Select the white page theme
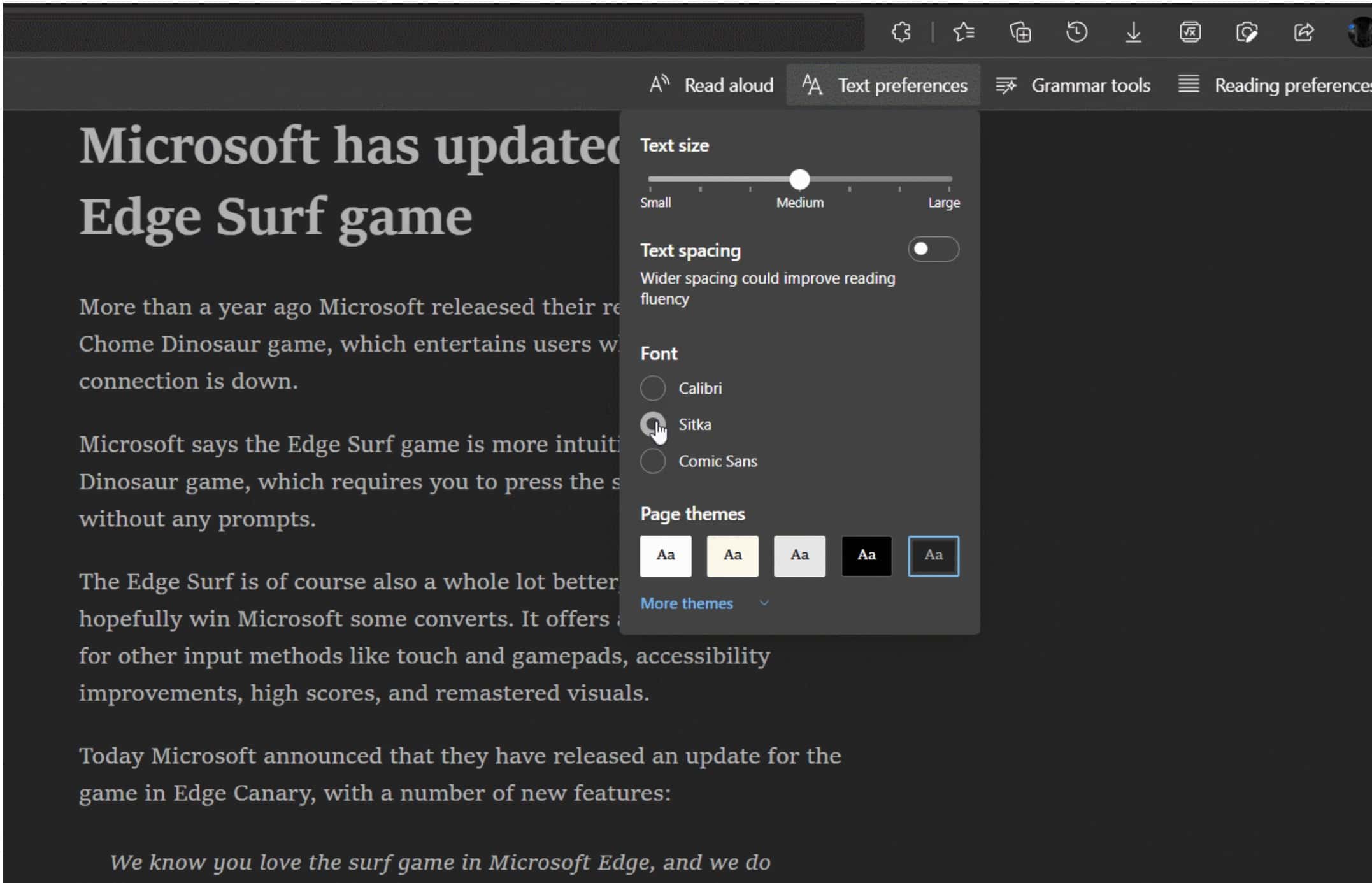The width and height of the screenshot is (1372, 883). (x=665, y=555)
